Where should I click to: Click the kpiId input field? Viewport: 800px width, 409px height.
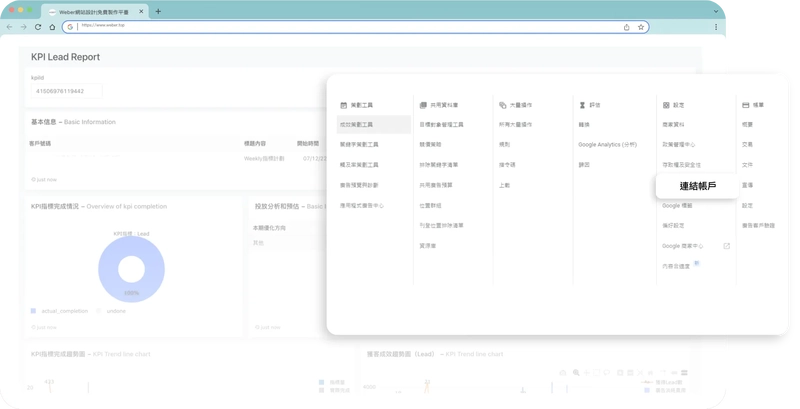click(66, 91)
